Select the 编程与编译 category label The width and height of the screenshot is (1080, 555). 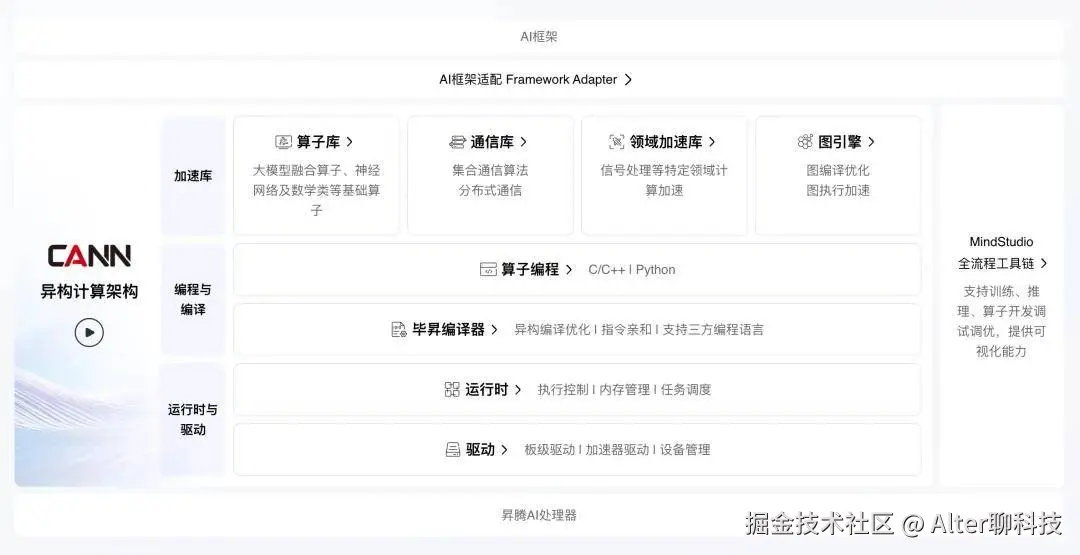(193, 300)
